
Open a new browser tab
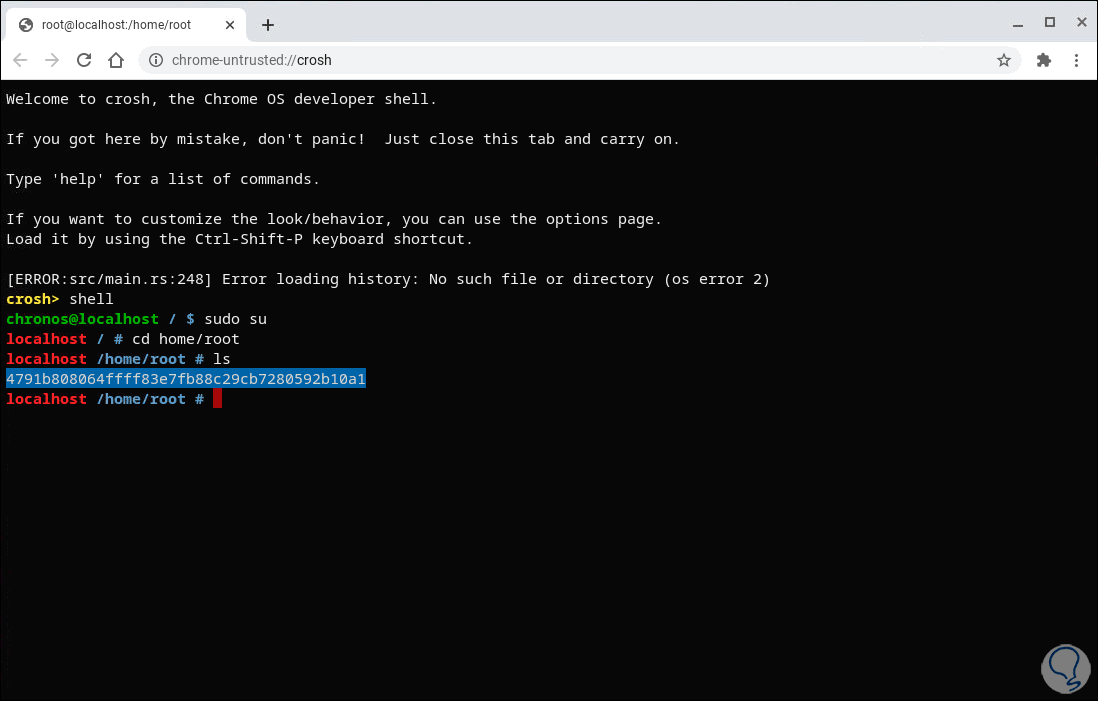click(x=267, y=24)
